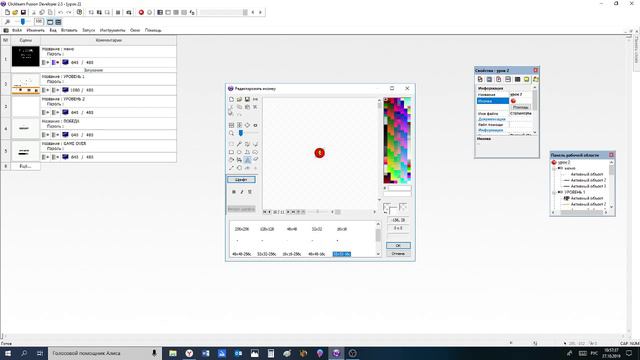
Task: Click Отмена button in icon editor dialog
Action: pyautogui.click(x=398, y=253)
